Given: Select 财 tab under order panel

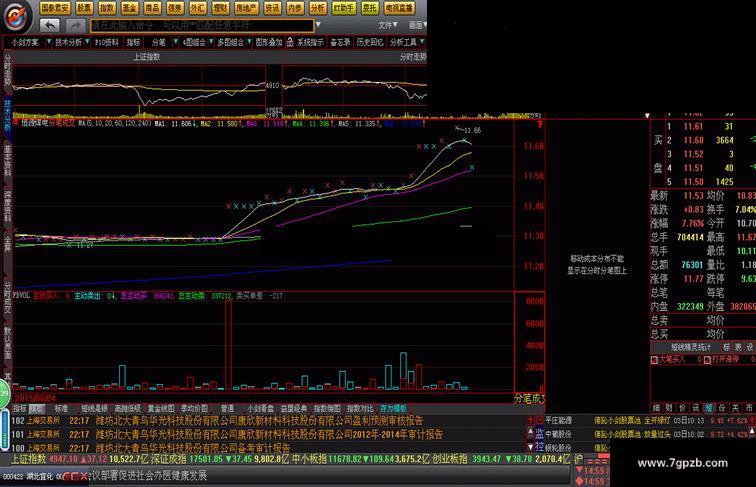Looking at the screenshot, I should [x=669, y=408].
